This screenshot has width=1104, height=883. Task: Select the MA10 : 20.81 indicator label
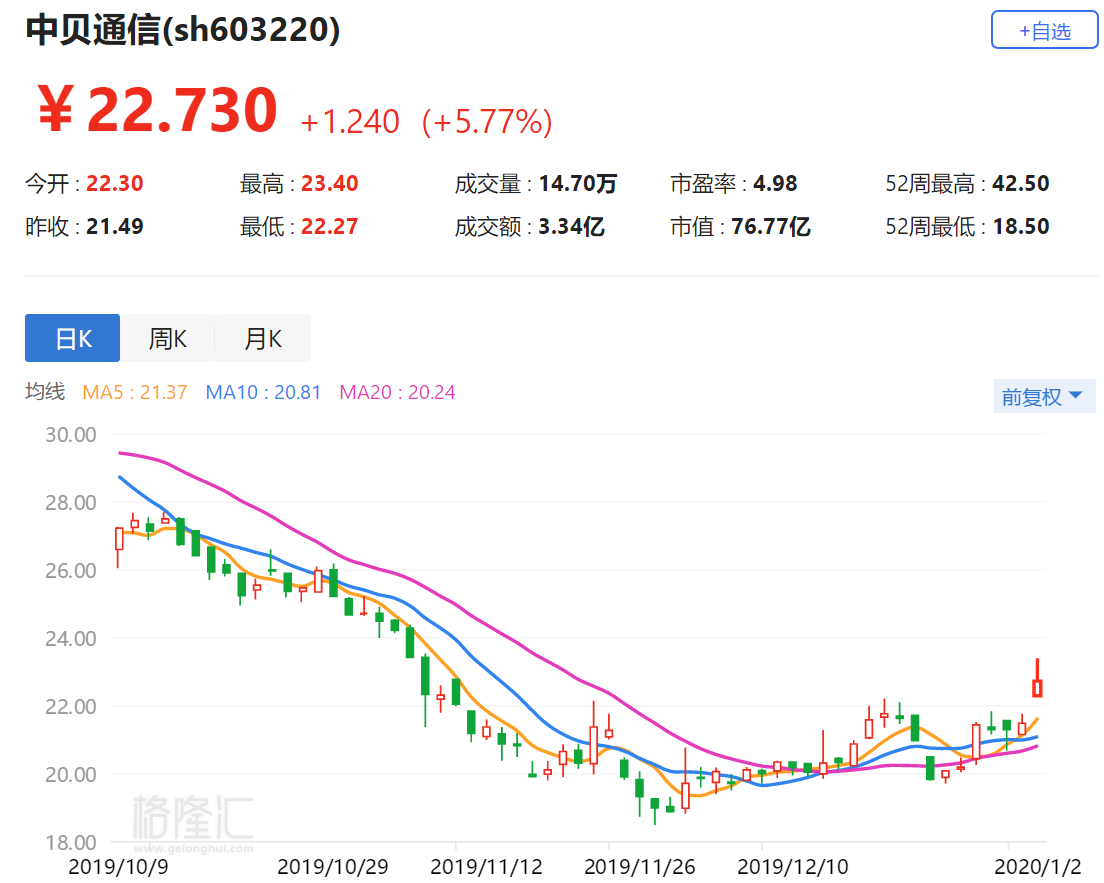(263, 392)
